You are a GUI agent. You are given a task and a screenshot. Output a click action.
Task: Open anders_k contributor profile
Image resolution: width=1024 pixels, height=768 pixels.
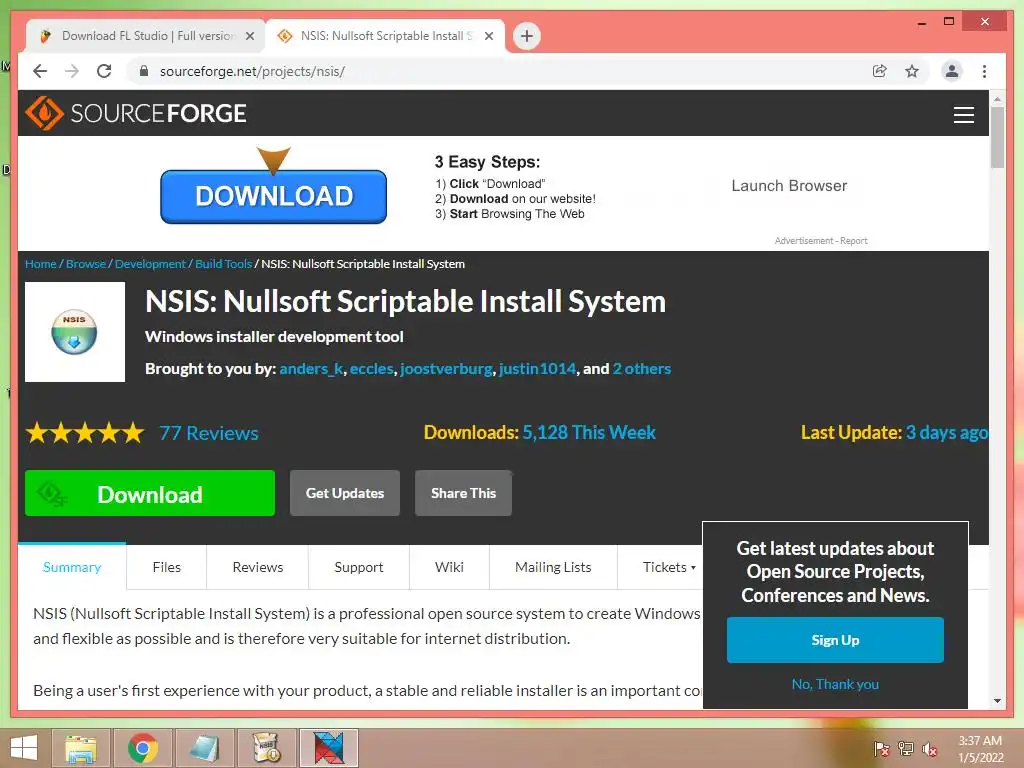pyautogui.click(x=312, y=369)
